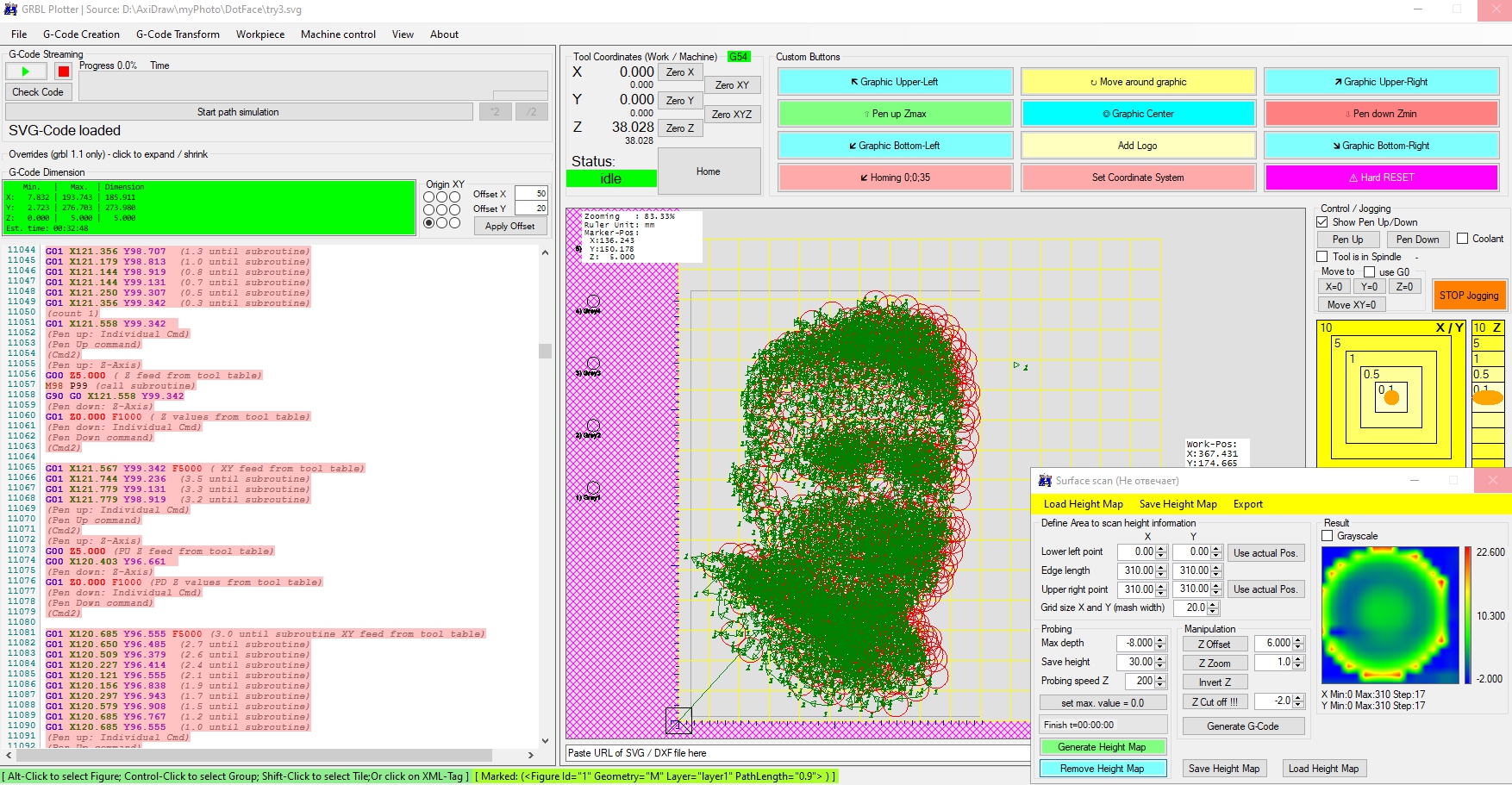Click the red stop streaming button

[x=63, y=72]
